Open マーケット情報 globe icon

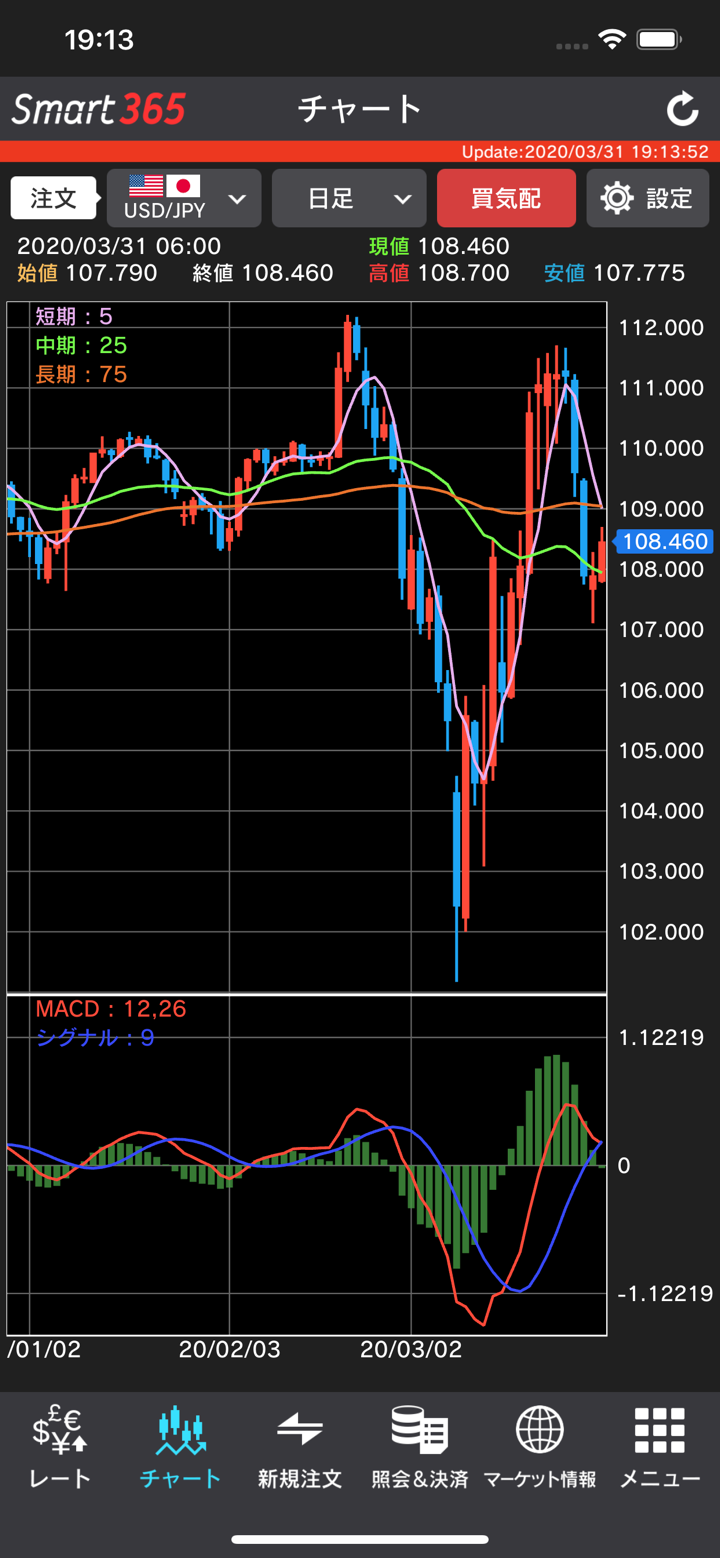pyautogui.click(x=540, y=1431)
